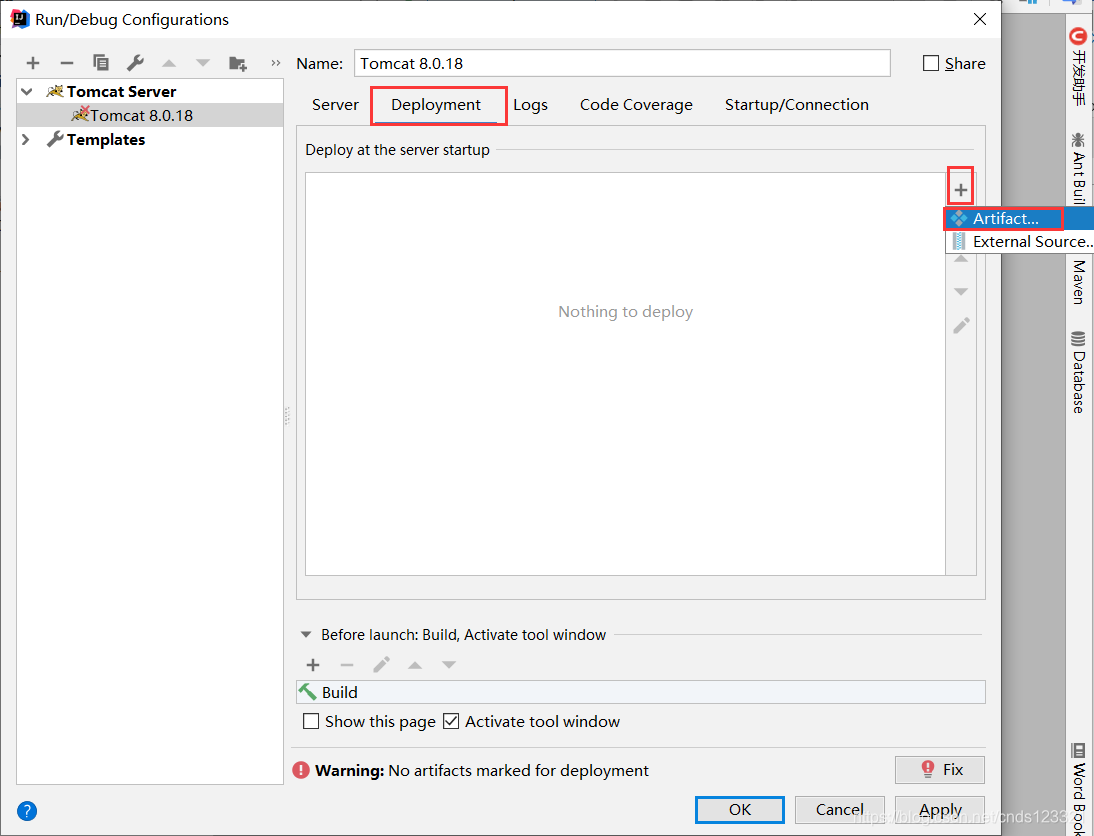Open help with question mark icon
This screenshot has height=836, width=1094.
click(27, 811)
